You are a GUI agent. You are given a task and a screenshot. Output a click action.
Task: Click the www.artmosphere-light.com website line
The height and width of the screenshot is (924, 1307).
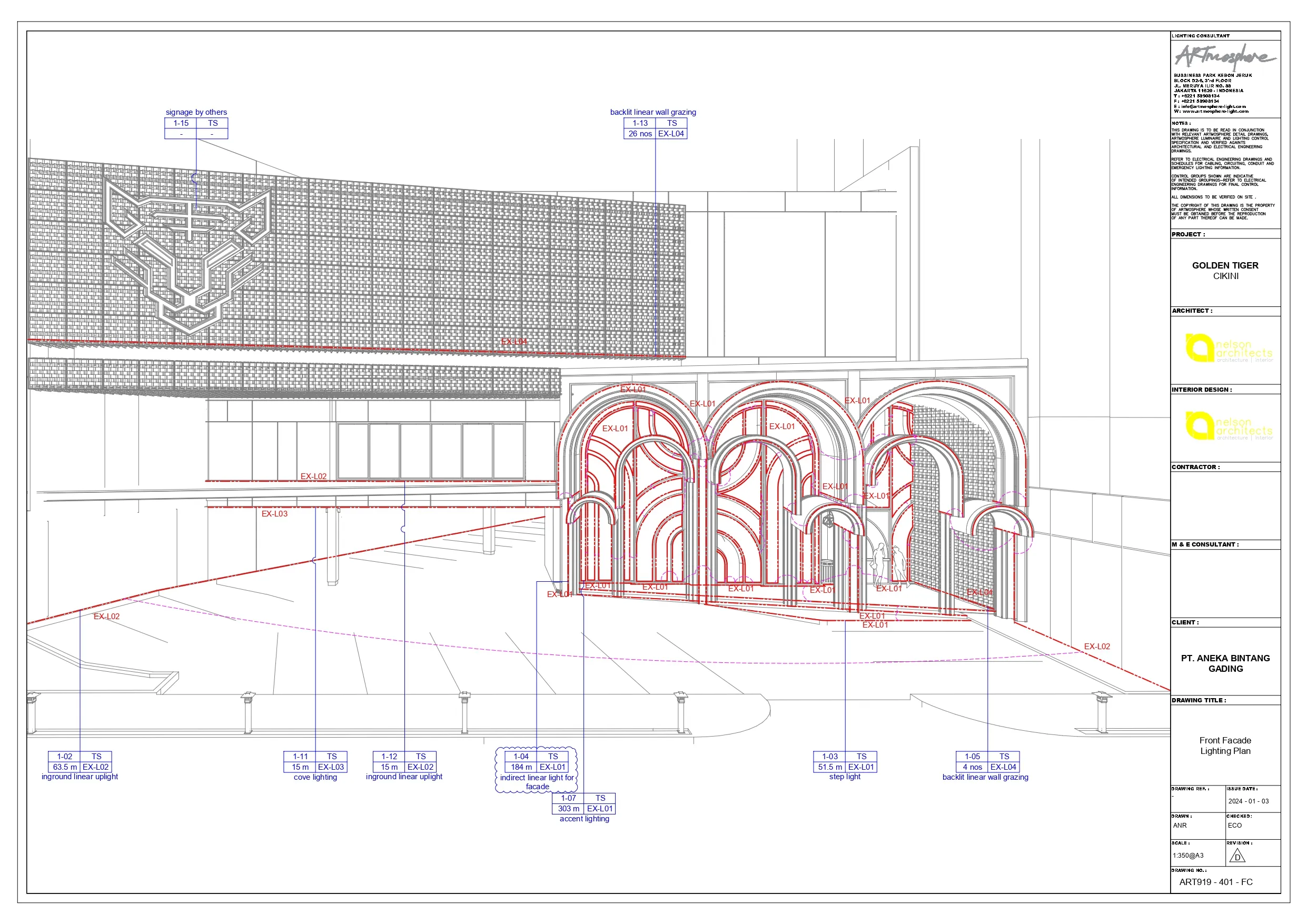click(x=1211, y=112)
